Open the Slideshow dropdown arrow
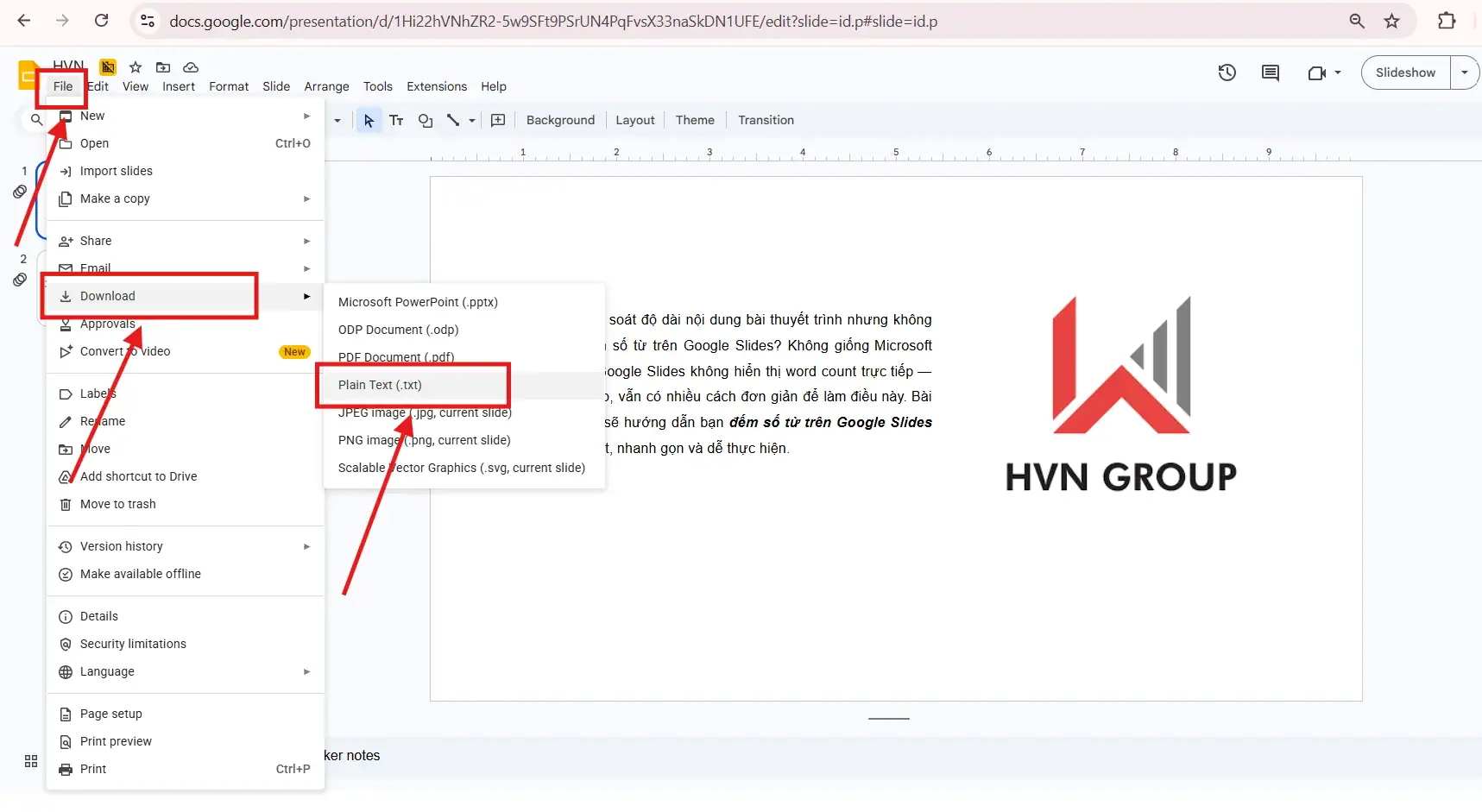 pos(1465,72)
